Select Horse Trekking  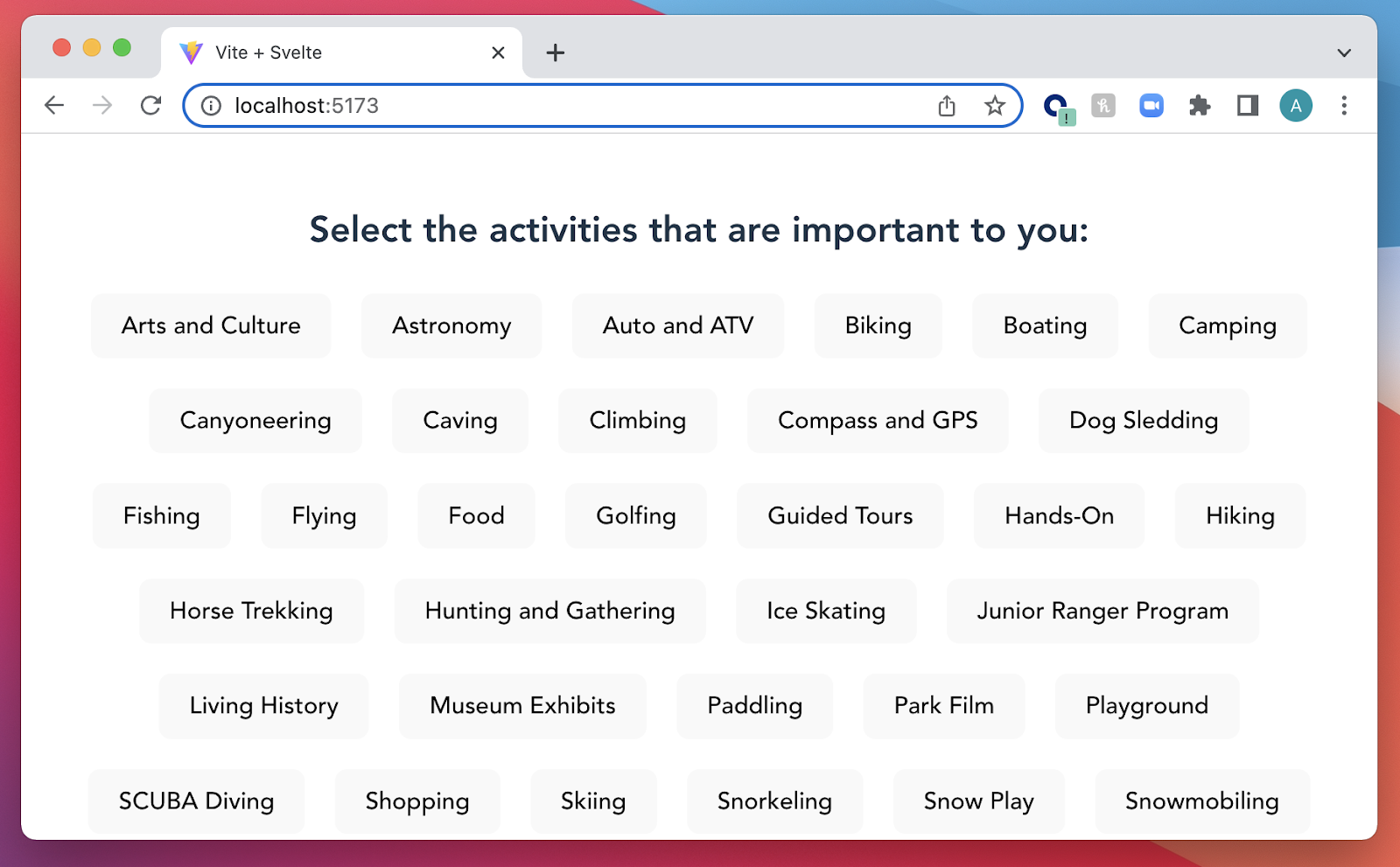point(252,611)
